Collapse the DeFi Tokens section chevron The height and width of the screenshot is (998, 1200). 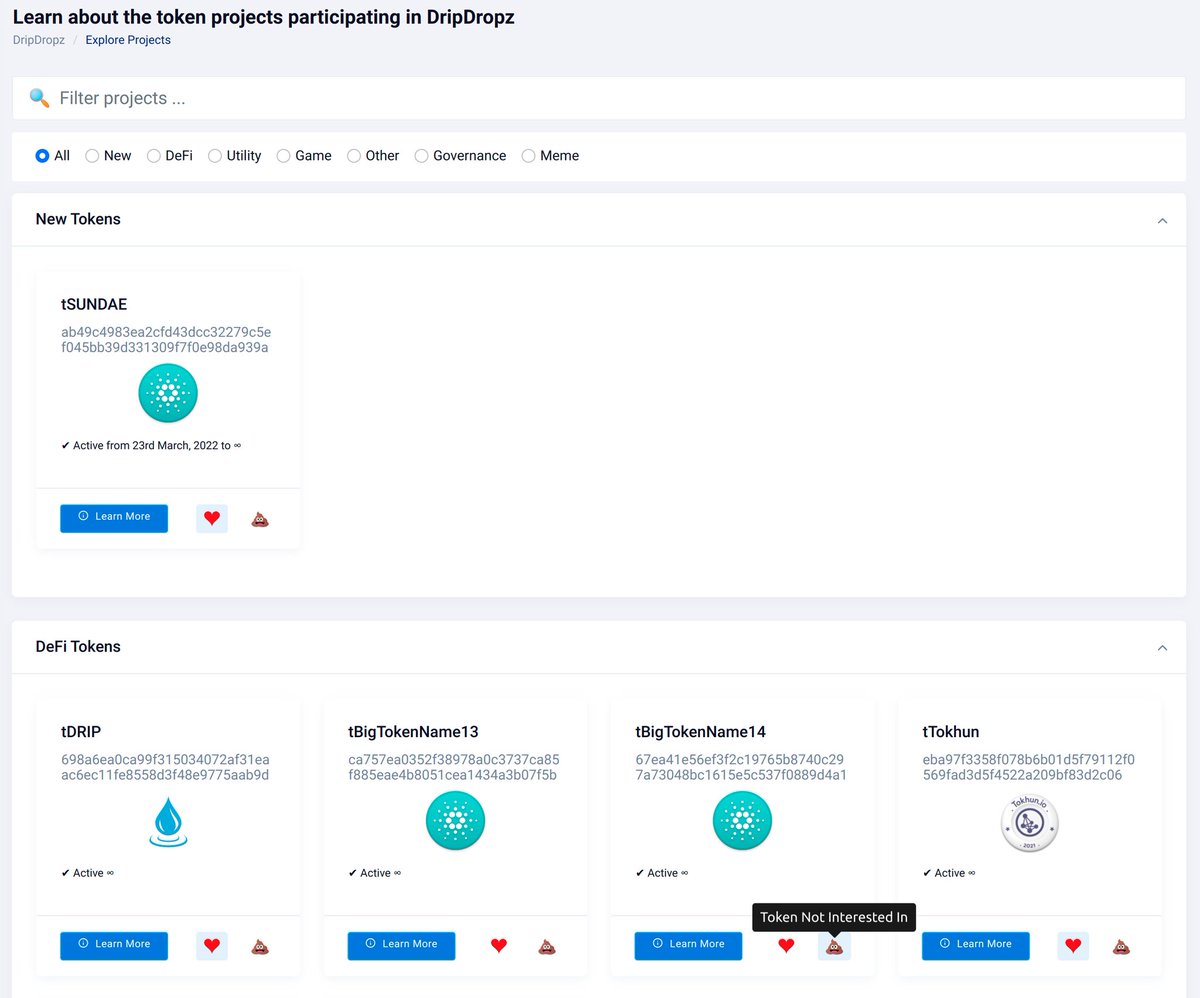(1162, 648)
